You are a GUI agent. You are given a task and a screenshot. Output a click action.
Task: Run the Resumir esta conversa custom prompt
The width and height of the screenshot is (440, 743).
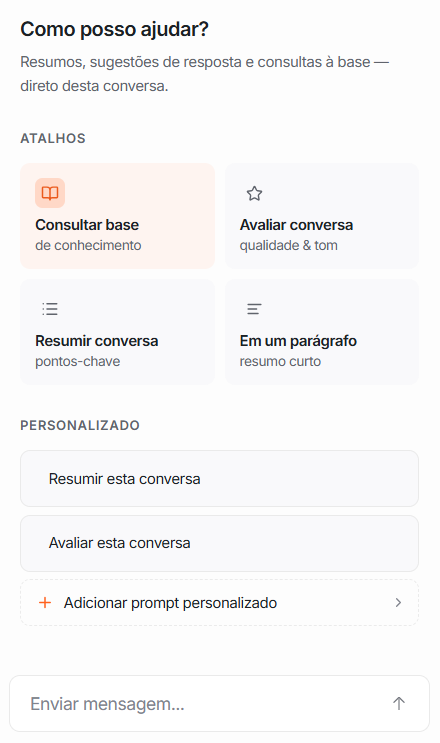(x=219, y=479)
